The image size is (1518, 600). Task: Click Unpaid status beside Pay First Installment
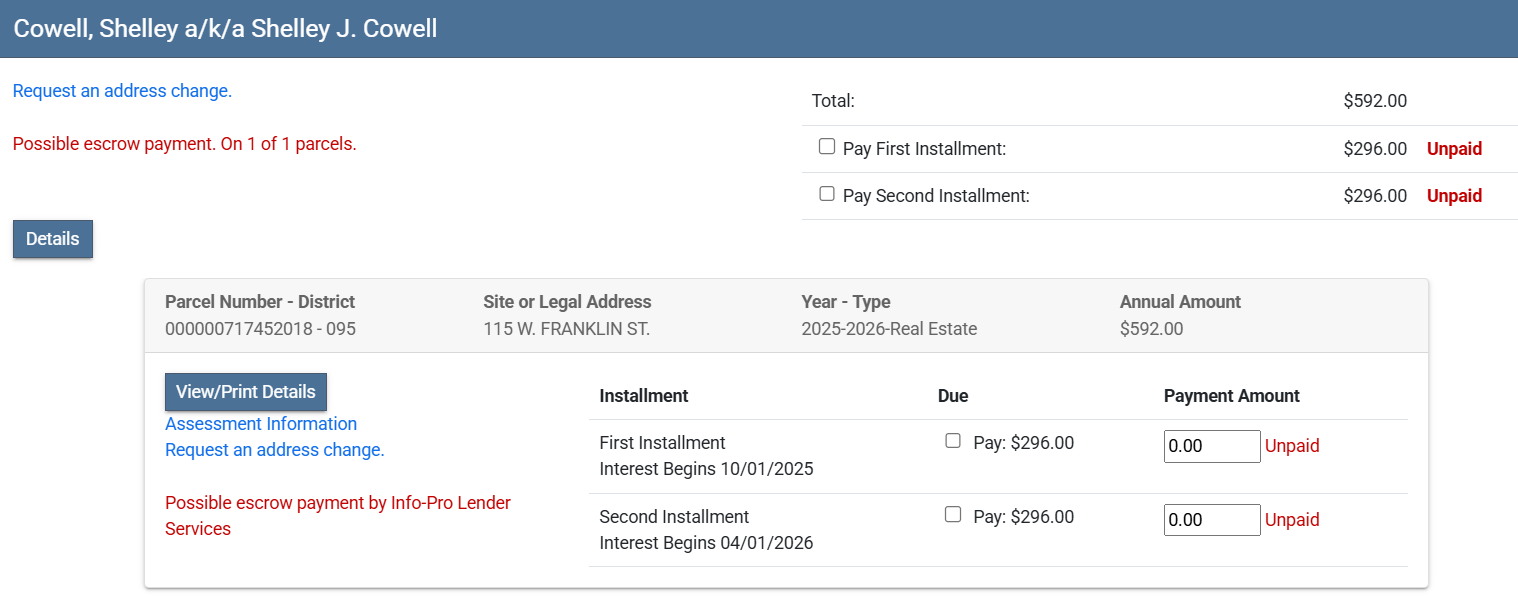(1454, 149)
